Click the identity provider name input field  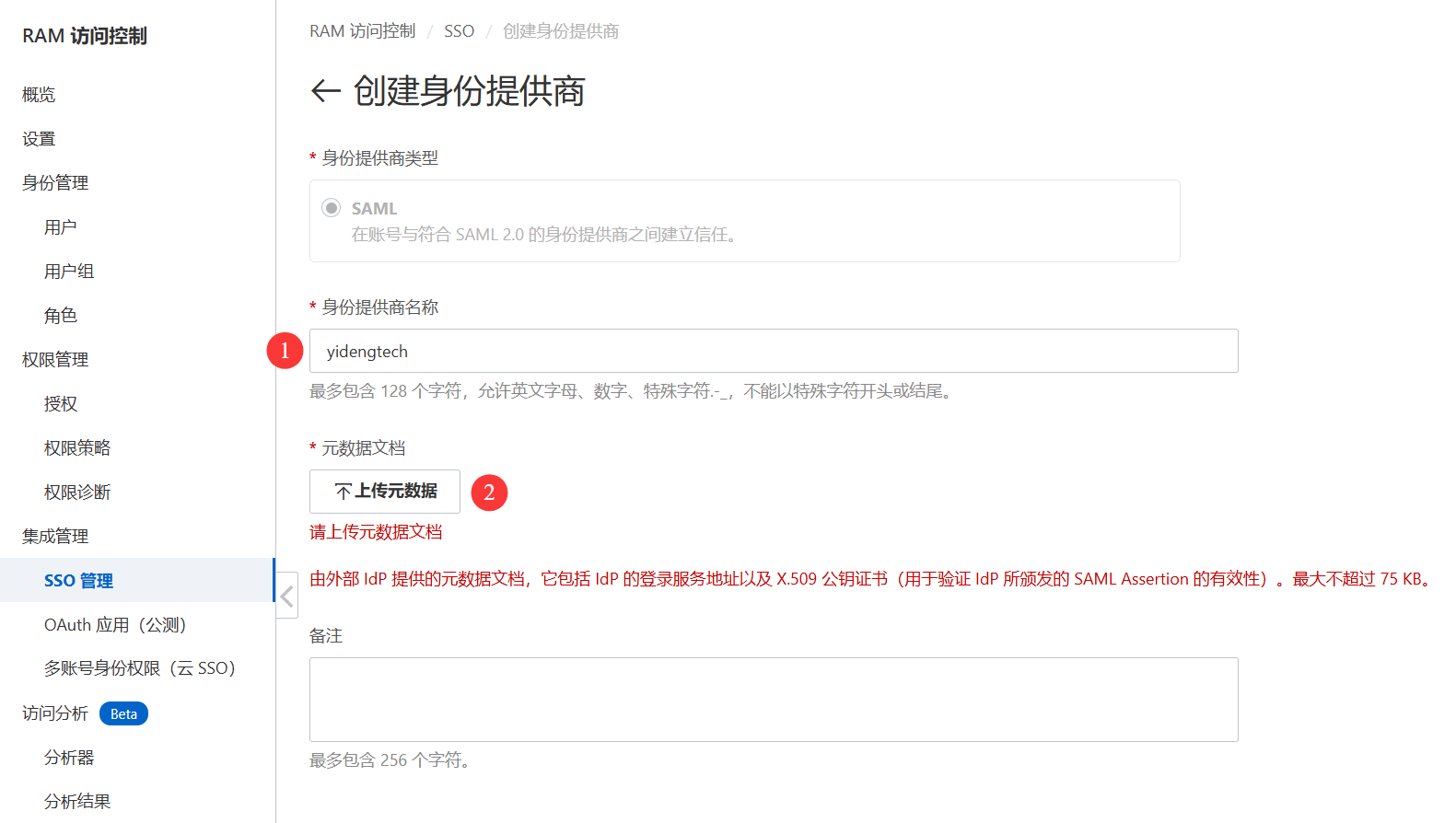pyautogui.click(x=774, y=351)
